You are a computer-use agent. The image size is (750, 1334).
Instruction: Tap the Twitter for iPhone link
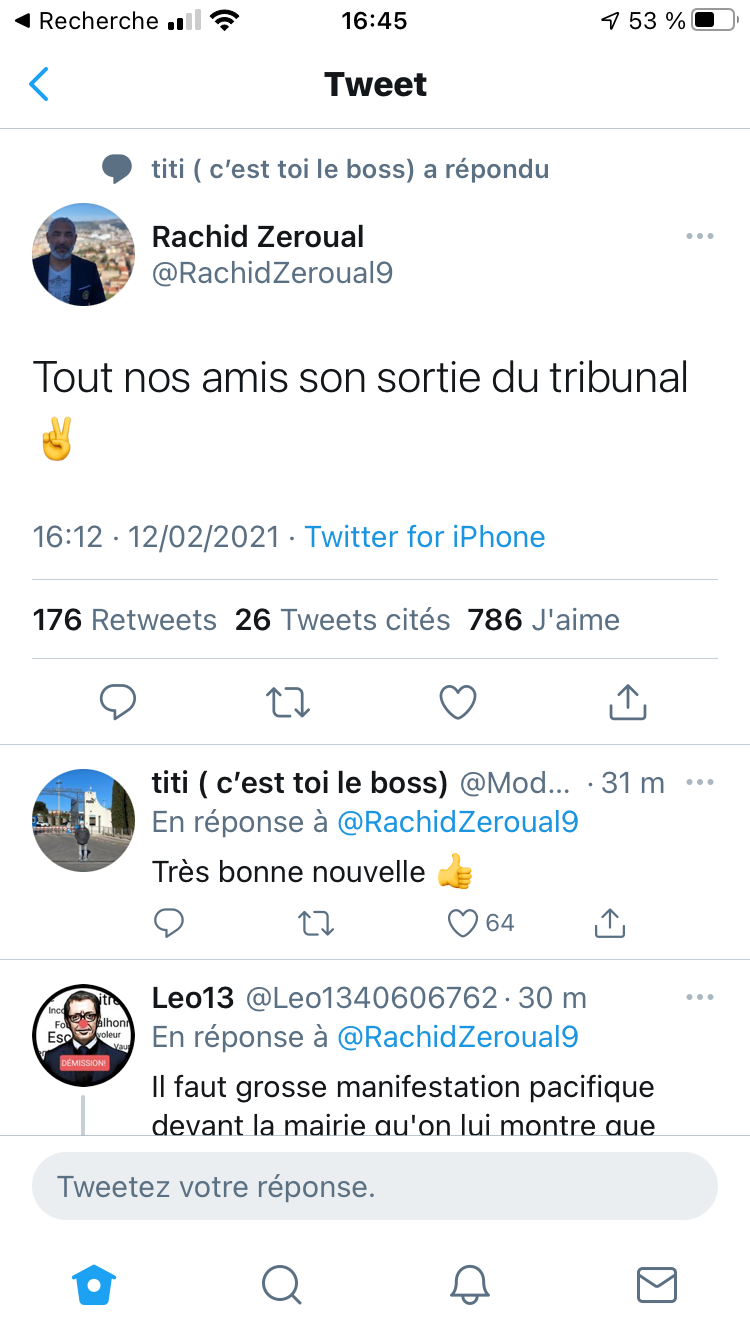pyautogui.click(x=425, y=537)
